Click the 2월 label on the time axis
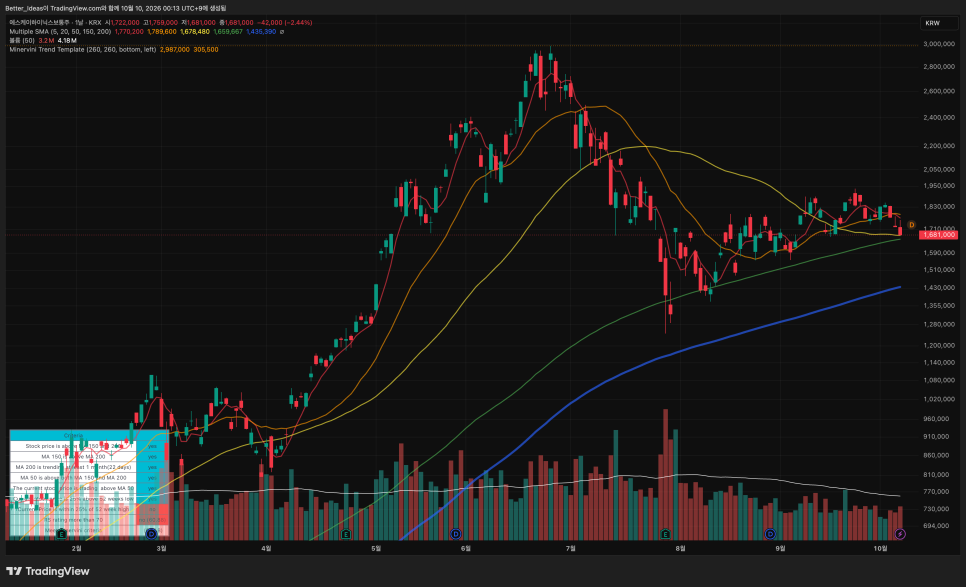The height and width of the screenshot is (587, 966). point(76,548)
